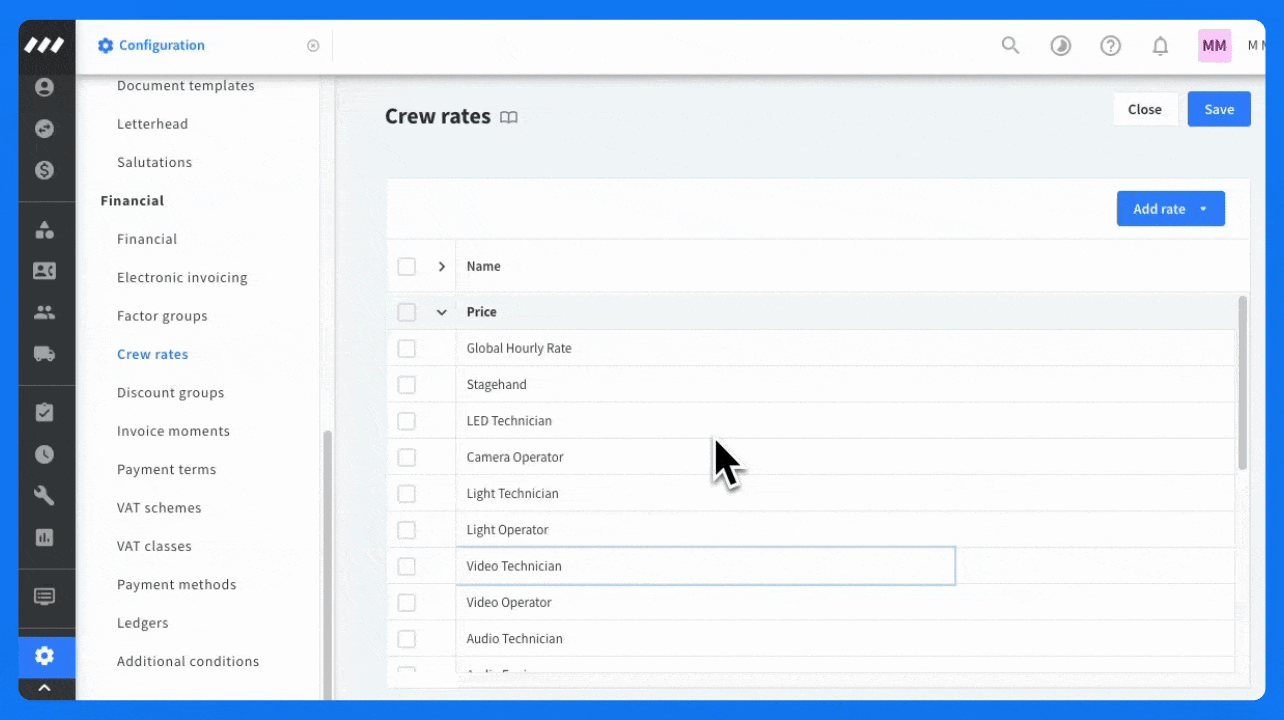This screenshot has height=720, width=1284.
Task: Click the help question mark icon
Action: (1110, 45)
